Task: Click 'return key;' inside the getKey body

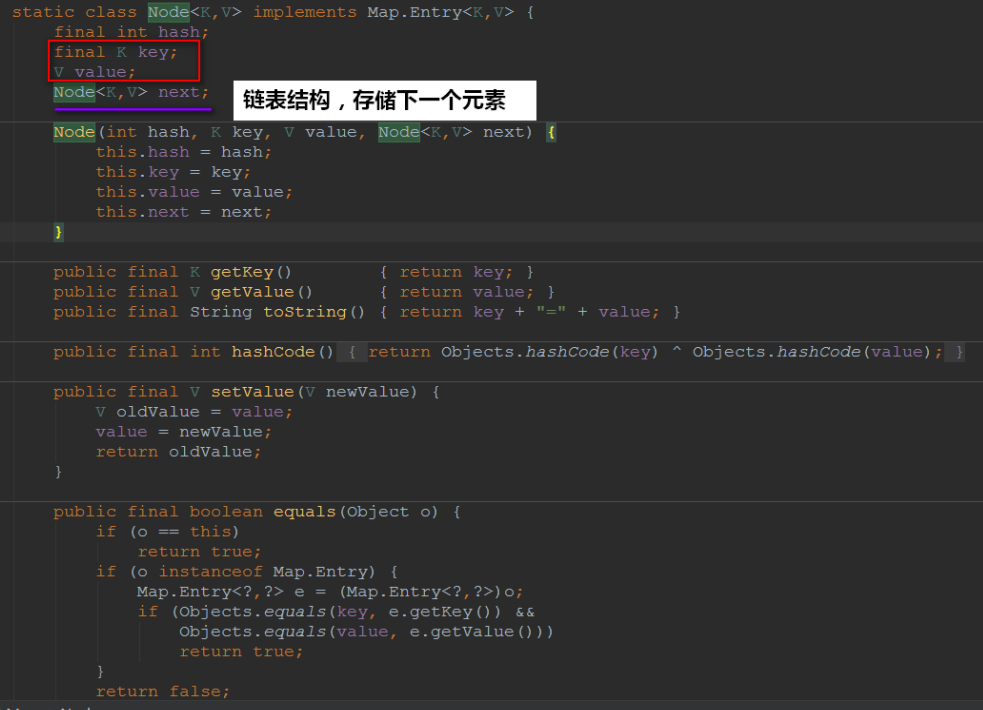Action: (x=456, y=272)
